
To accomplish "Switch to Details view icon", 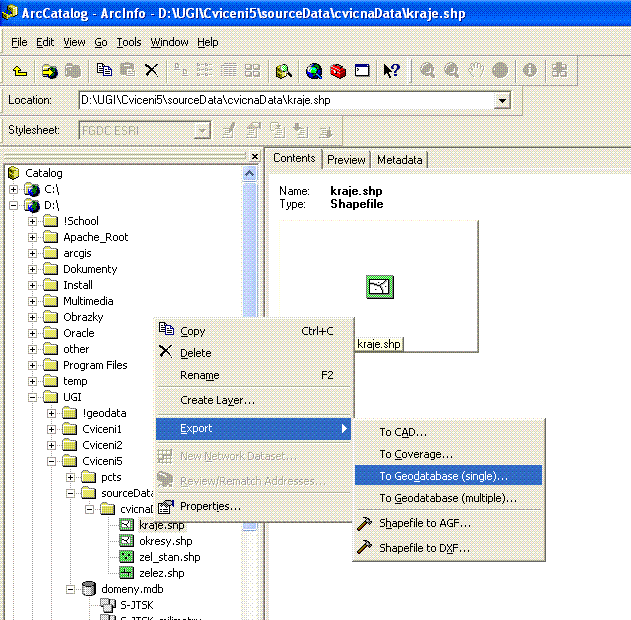I will pos(229,70).
